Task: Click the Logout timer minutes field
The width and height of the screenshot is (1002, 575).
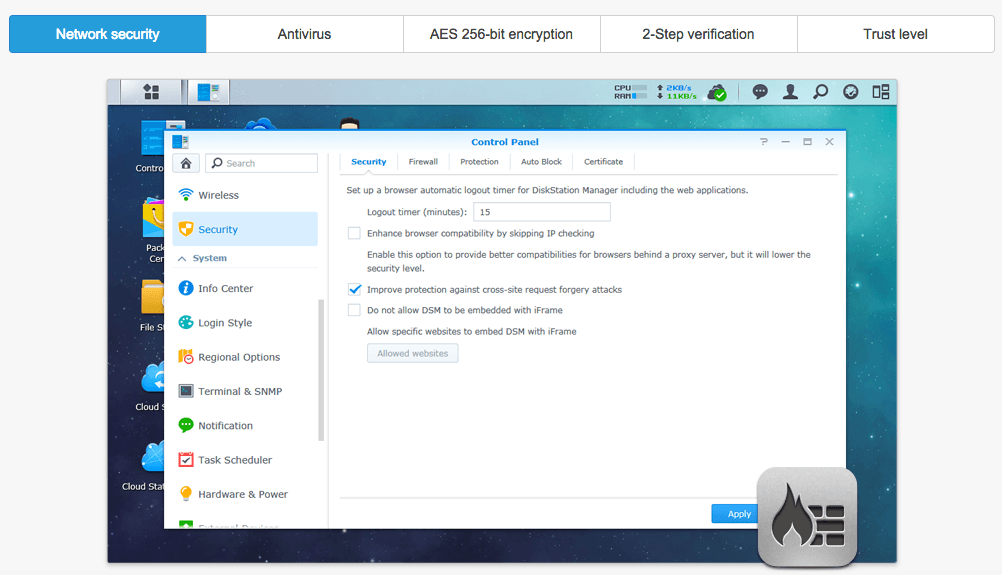Action: click(542, 212)
